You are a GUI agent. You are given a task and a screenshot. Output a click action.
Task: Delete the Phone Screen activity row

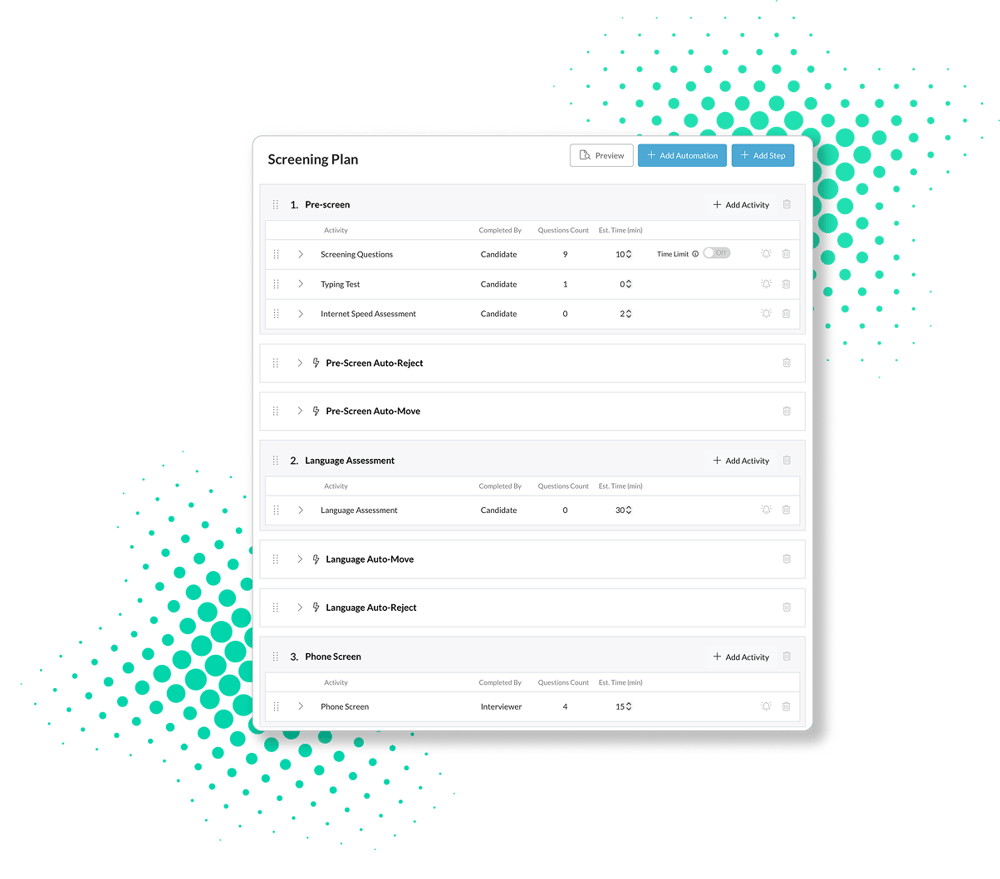point(786,707)
